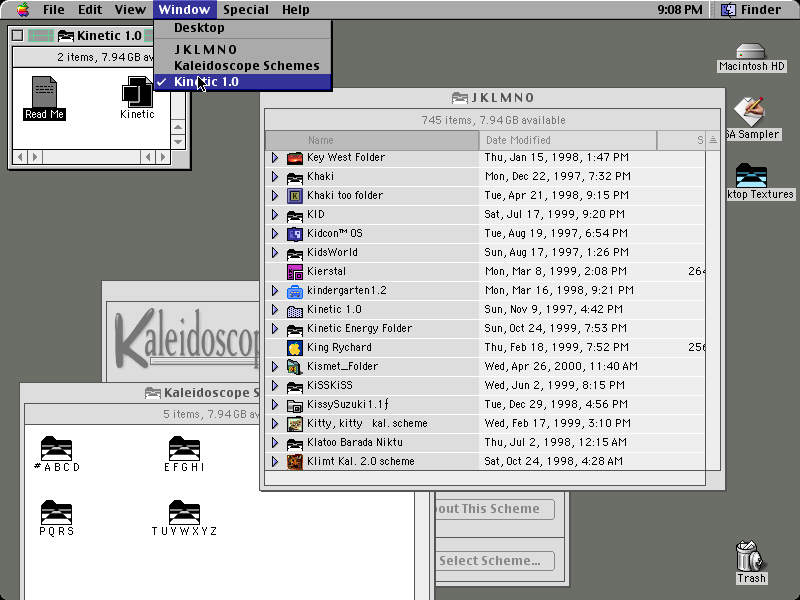Click the Select Scheme... button
This screenshot has height=600, width=800.
494,561
